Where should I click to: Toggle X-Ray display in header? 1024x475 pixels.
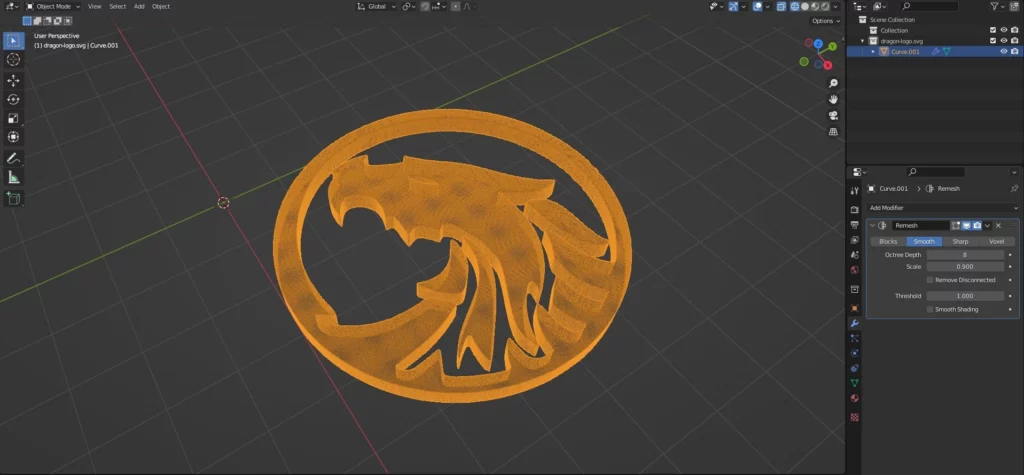(781, 7)
